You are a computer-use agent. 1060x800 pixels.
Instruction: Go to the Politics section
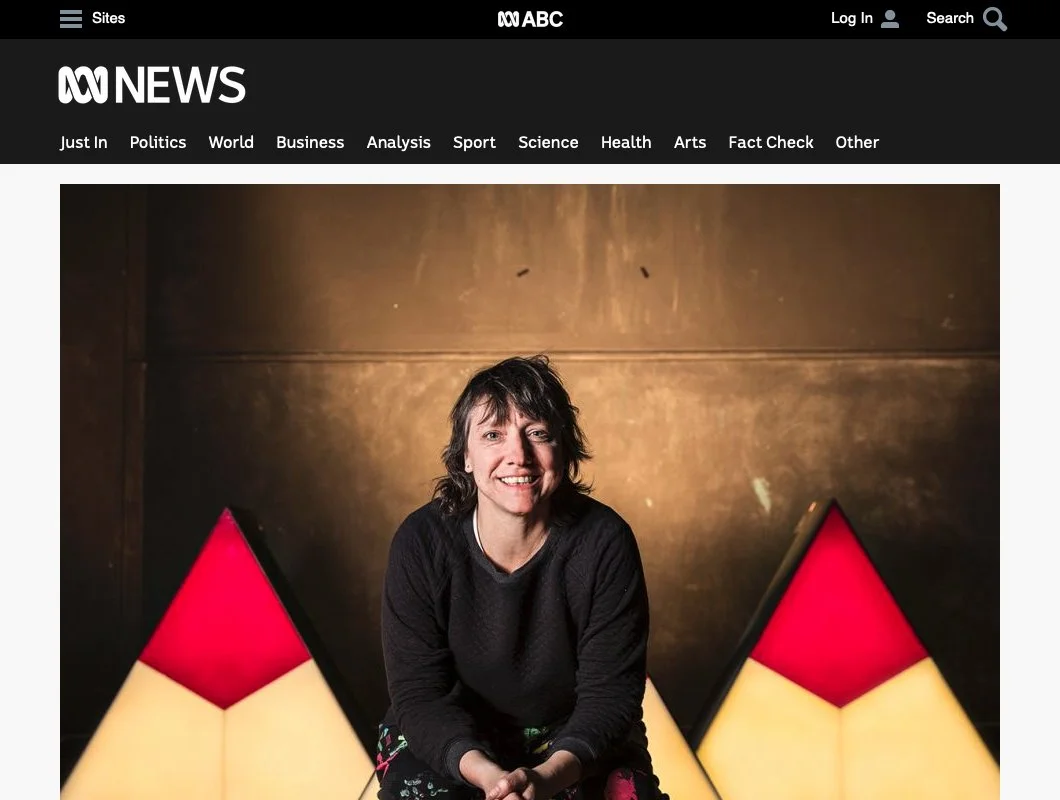click(158, 142)
